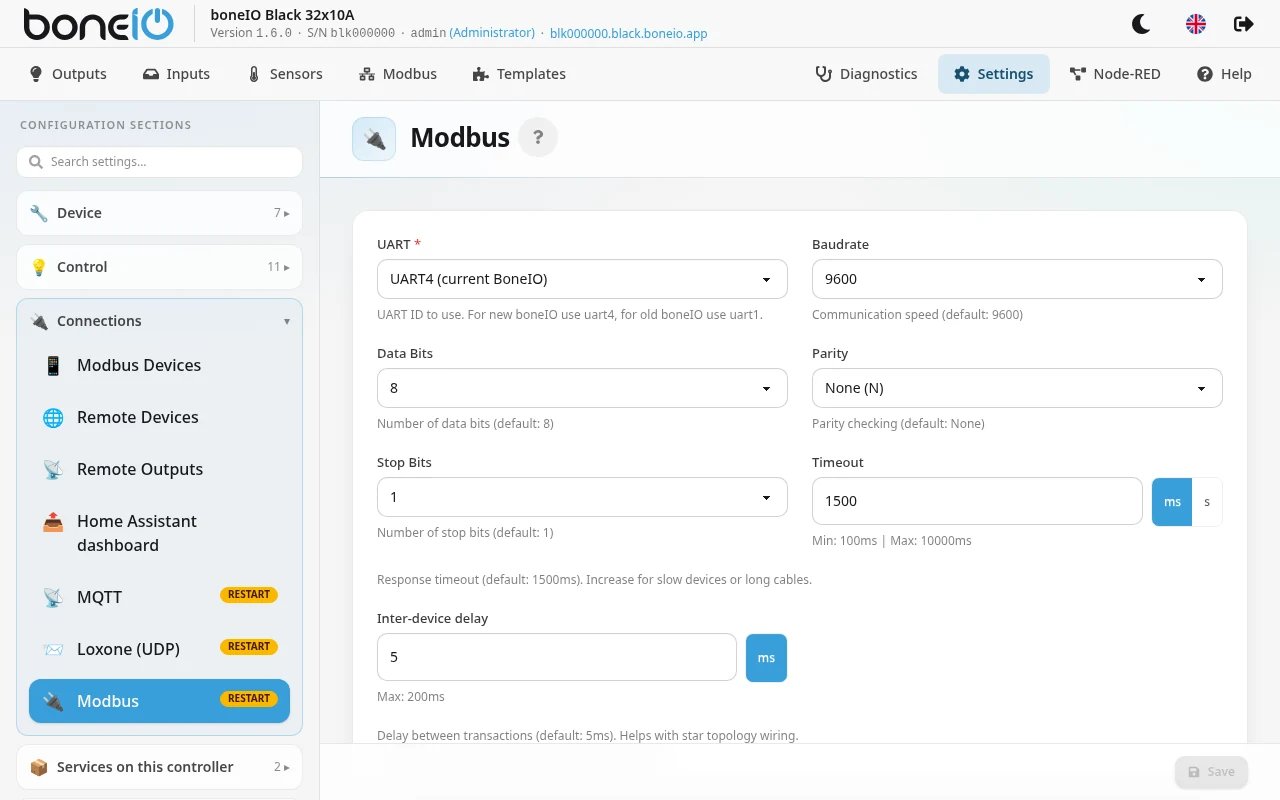1280x800 pixels.
Task: Open the Stop Bits dropdown
Action: tap(582, 497)
